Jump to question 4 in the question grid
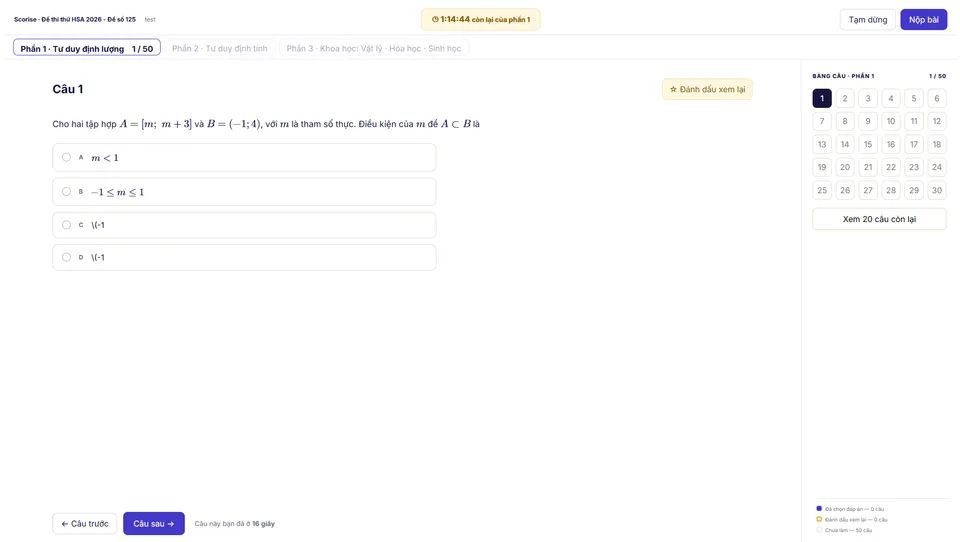The image size is (960, 542). (891, 98)
